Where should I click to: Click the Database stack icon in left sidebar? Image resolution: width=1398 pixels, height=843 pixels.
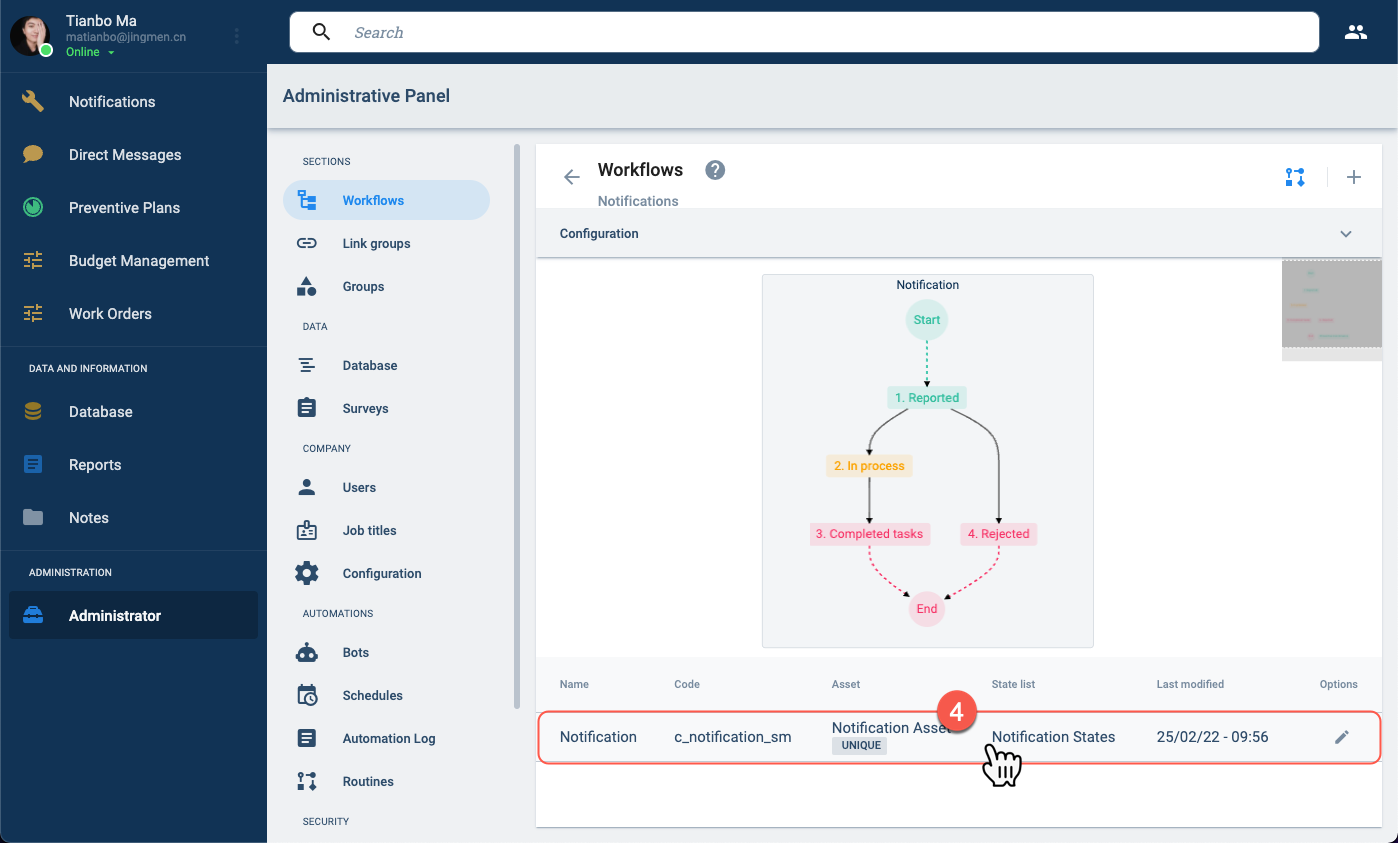tap(33, 411)
